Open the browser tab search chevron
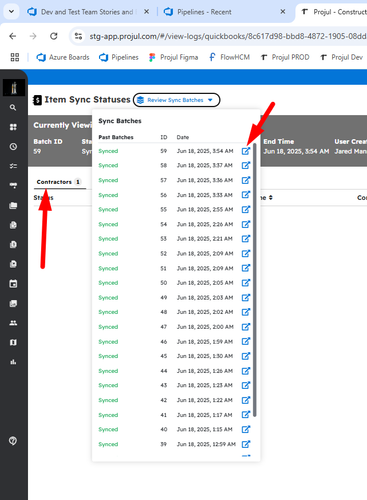Screen dimensions: 367x500 [x=11, y=12]
